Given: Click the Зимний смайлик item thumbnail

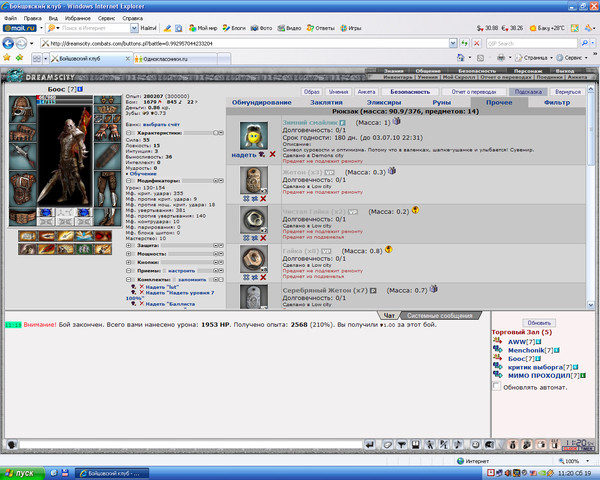Looking at the screenshot, I should [254, 136].
